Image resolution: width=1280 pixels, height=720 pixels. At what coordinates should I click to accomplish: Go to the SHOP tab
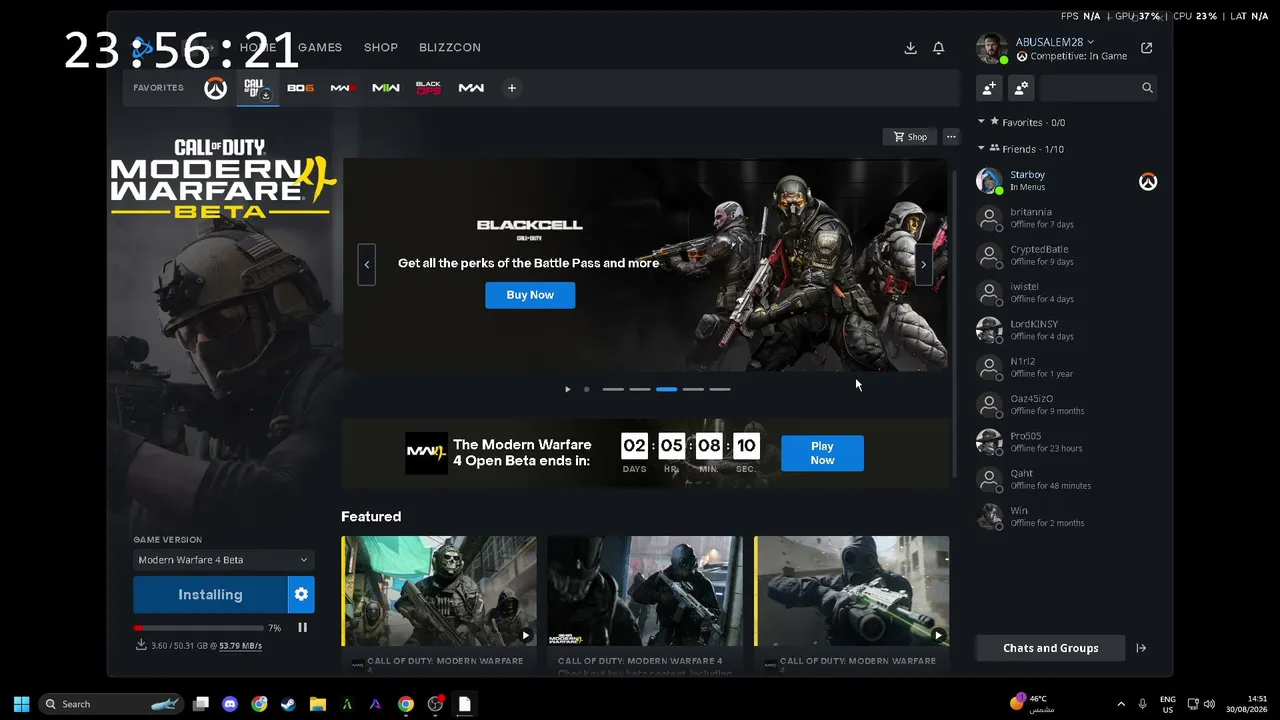(x=381, y=47)
